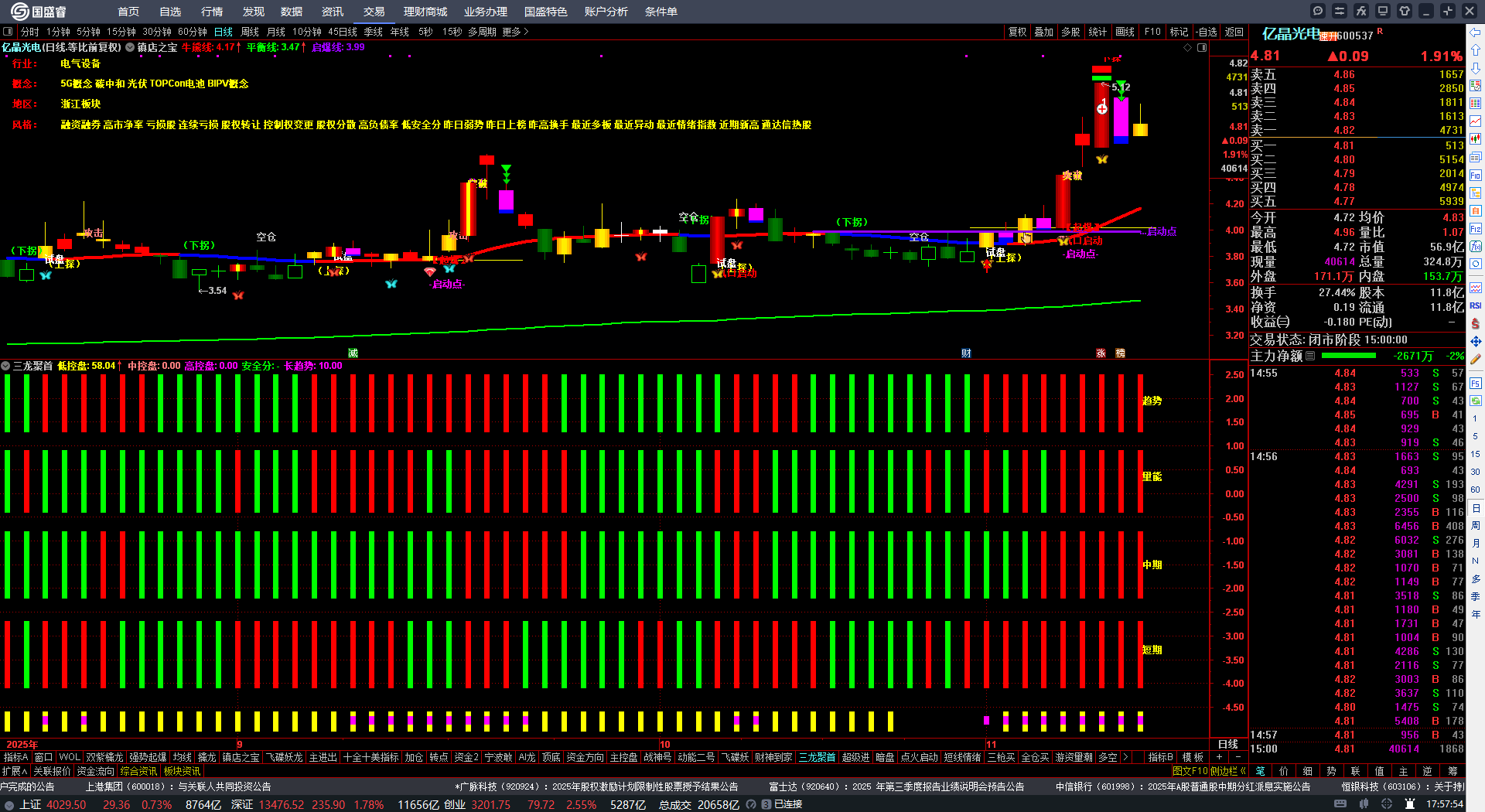Screen dimensions: 1485x812
Task: Click the green 主力净额 progress bar
Action: coord(1349,356)
